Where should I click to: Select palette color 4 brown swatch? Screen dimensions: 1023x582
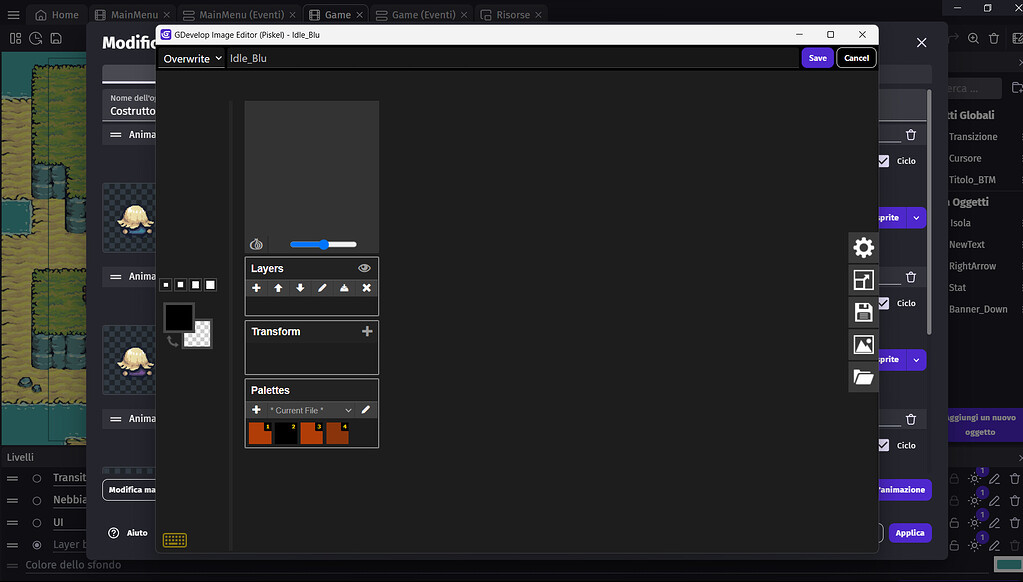coord(337,433)
